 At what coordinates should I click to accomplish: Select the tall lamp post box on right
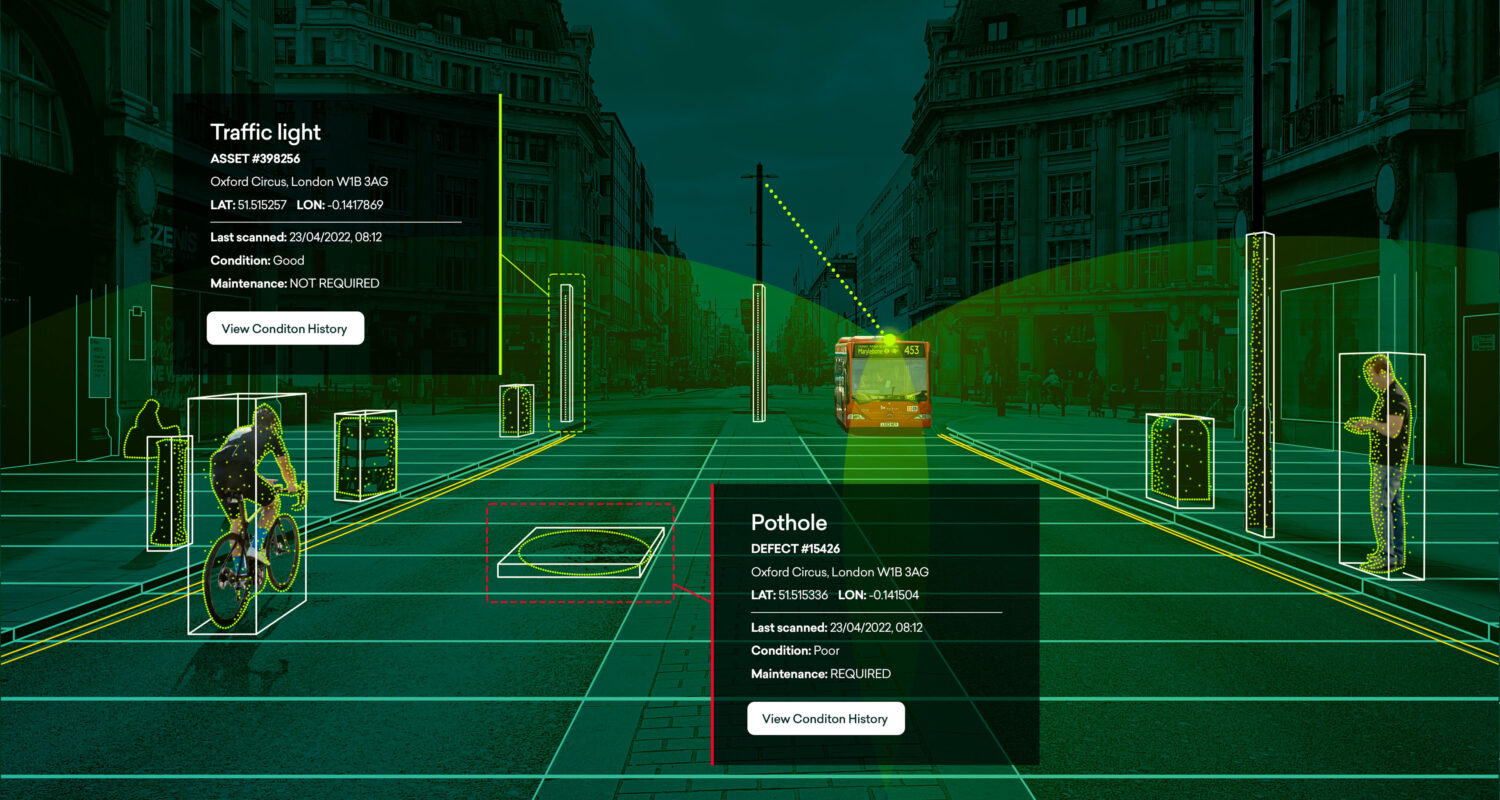(x=1260, y=384)
